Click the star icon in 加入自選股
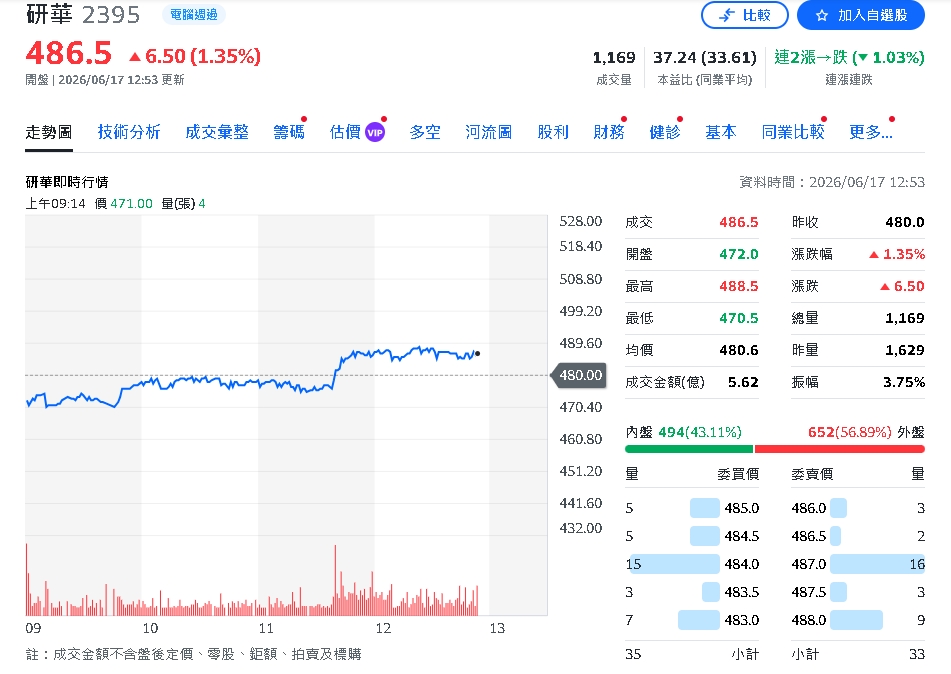 (822, 16)
